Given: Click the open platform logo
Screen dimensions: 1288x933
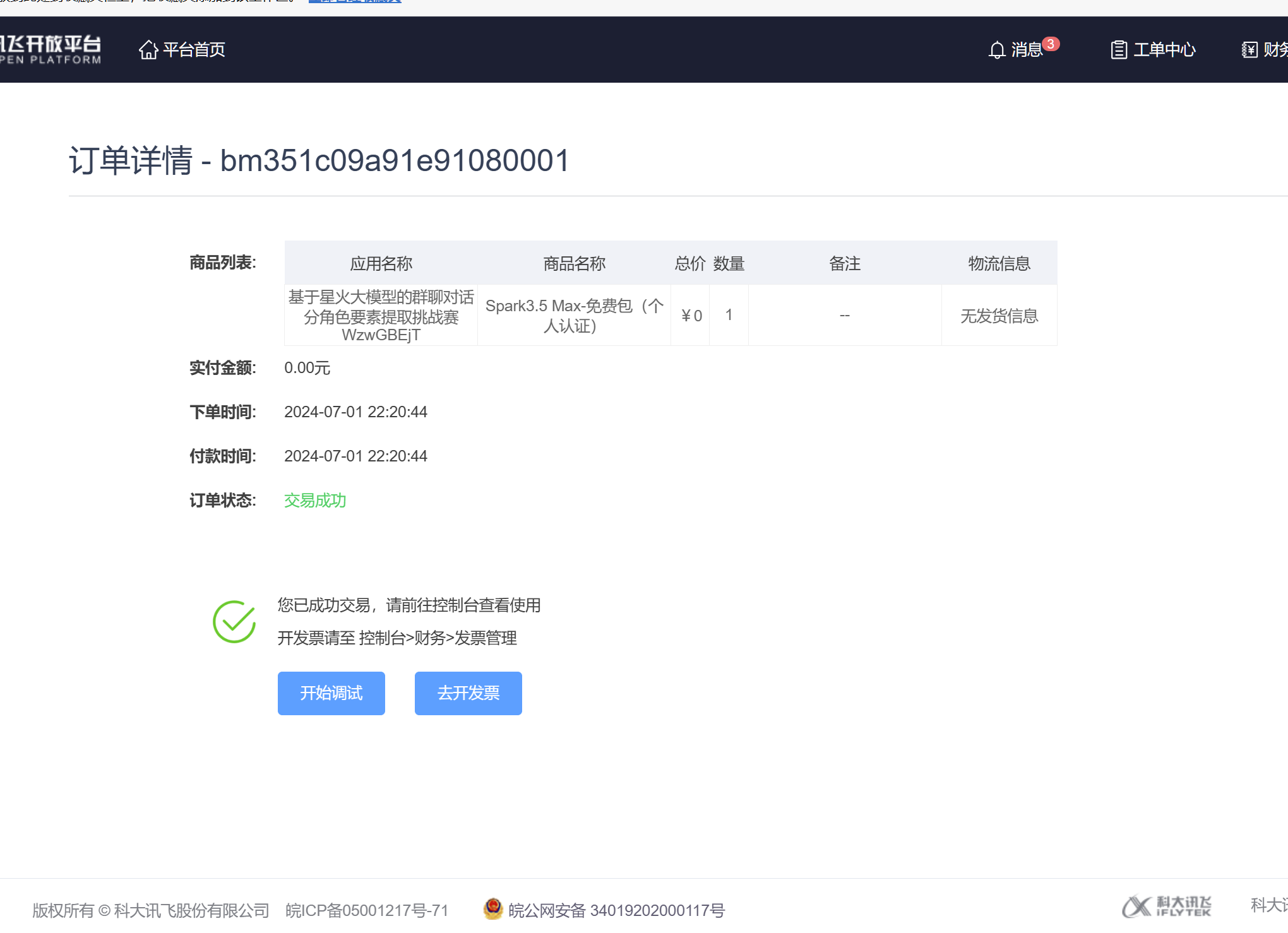Looking at the screenshot, I should pos(51,49).
